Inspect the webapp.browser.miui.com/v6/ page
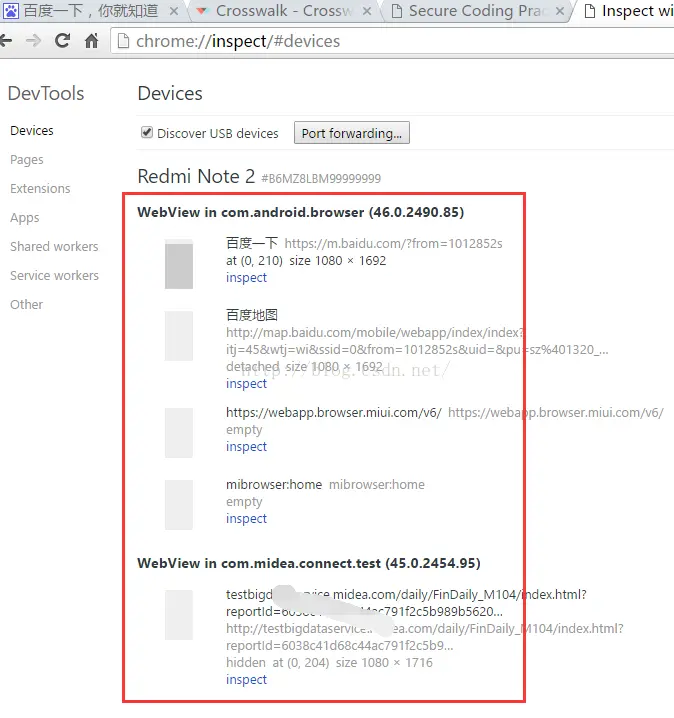Screen dimensions: 674x718 246,446
